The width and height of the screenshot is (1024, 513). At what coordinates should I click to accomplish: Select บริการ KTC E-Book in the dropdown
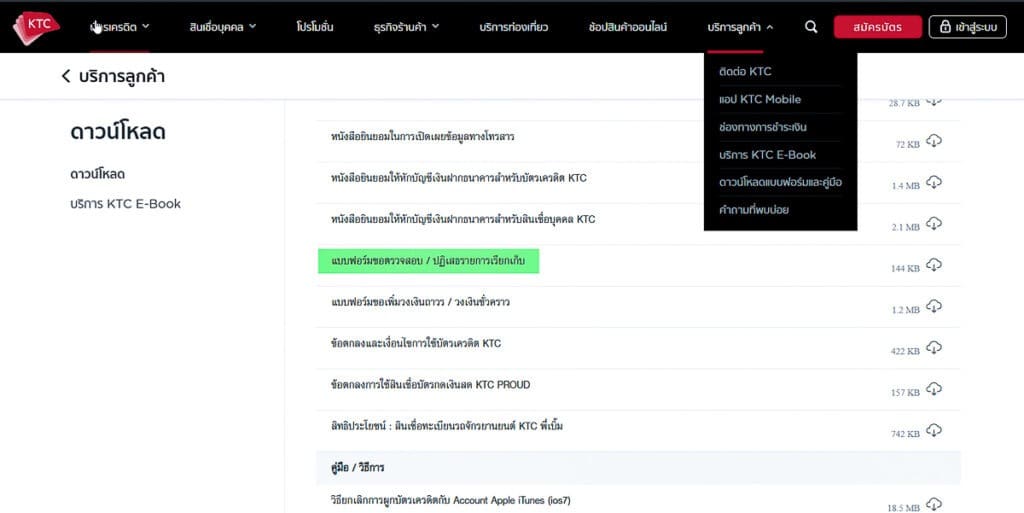[767, 155]
